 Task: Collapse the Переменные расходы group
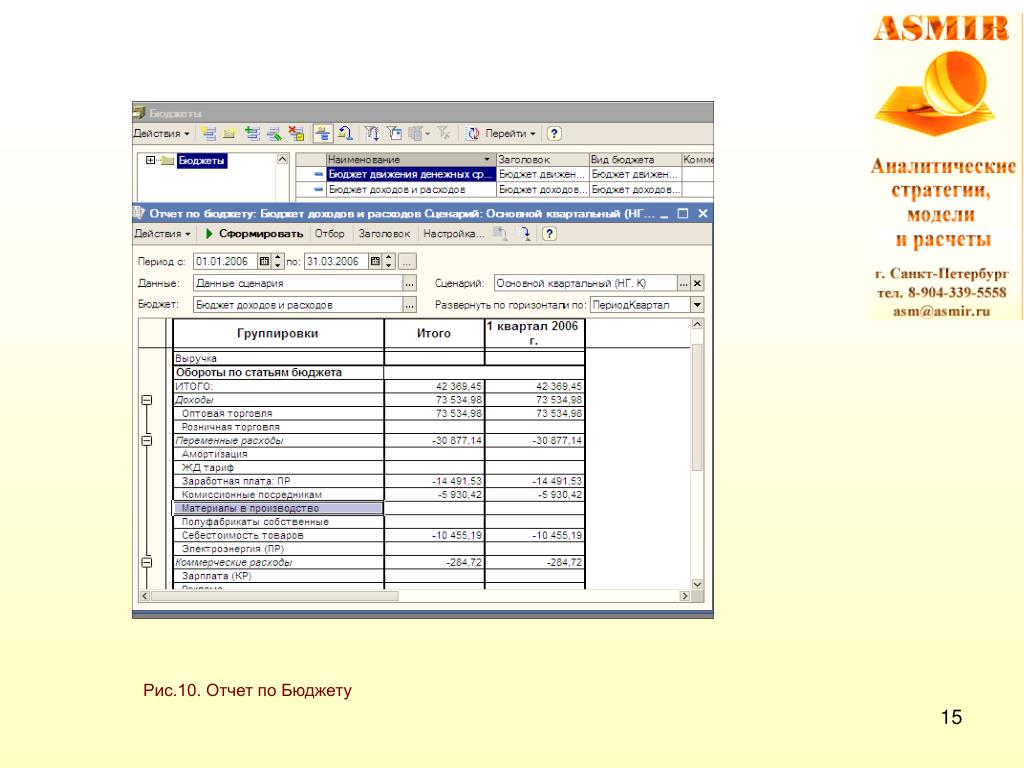tap(147, 441)
